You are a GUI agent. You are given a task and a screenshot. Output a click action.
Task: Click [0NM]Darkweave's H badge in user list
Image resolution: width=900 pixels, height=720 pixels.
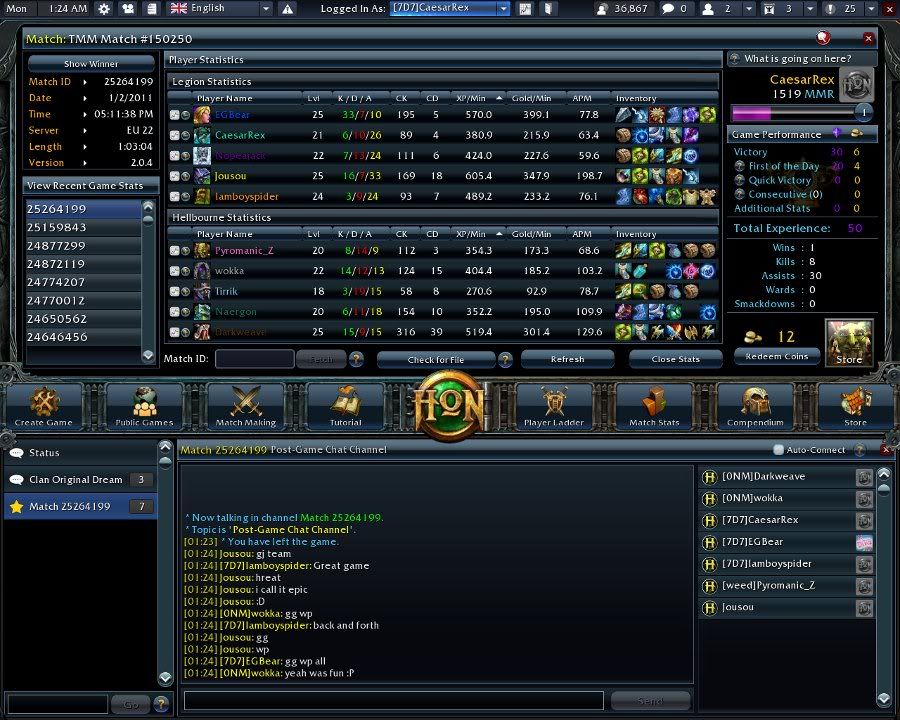(710, 477)
